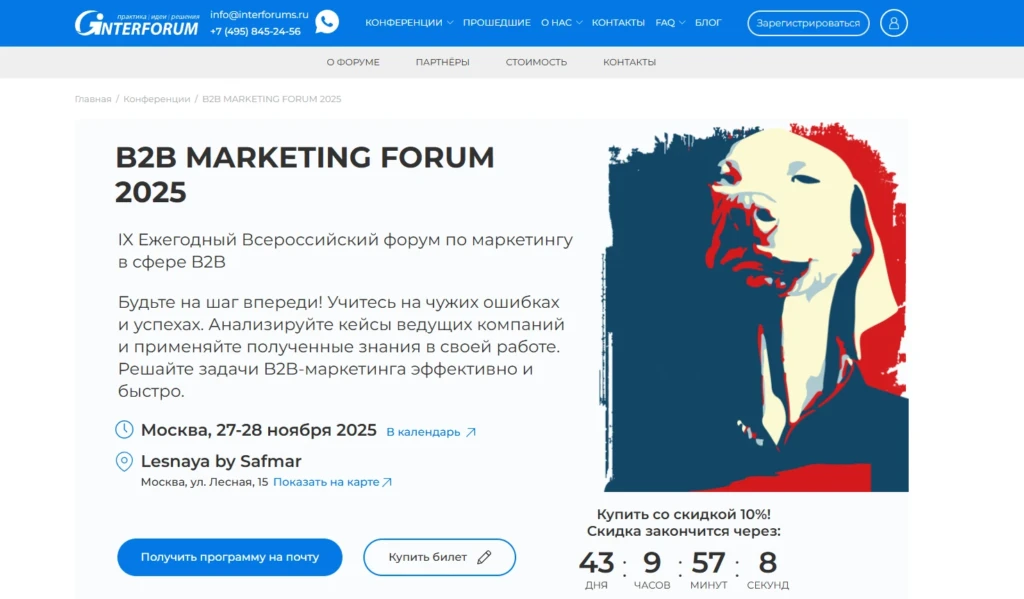Open the Блог menu item
Viewport: 1024px width, 599px height.
(708, 23)
